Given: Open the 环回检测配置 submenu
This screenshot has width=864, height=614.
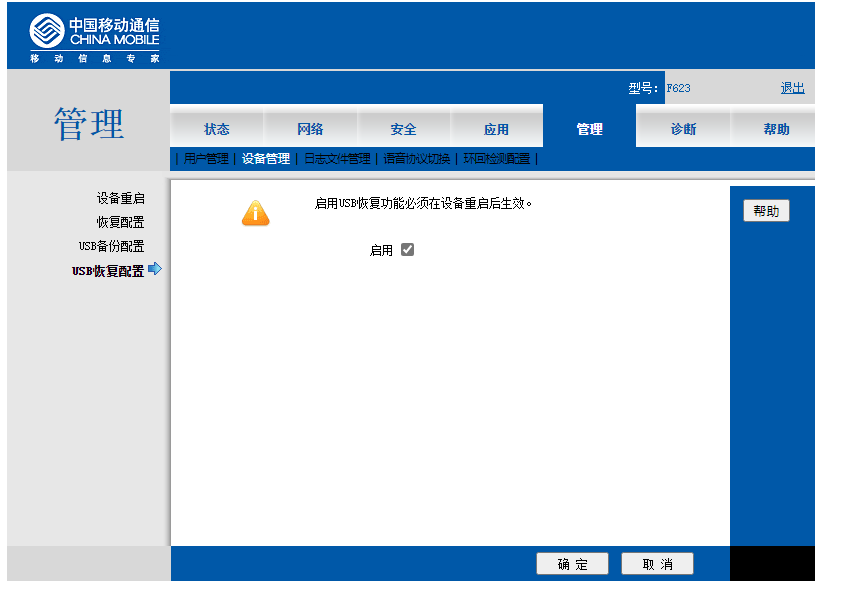Looking at the screenshot, I should (x=496, y=159).
